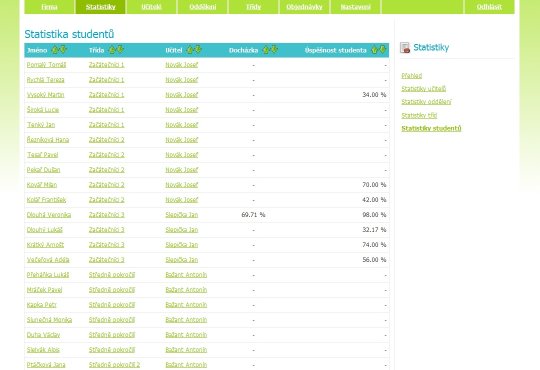Click success value 32.17 %
Screen dimensions: 540x370
click(374, 230)
